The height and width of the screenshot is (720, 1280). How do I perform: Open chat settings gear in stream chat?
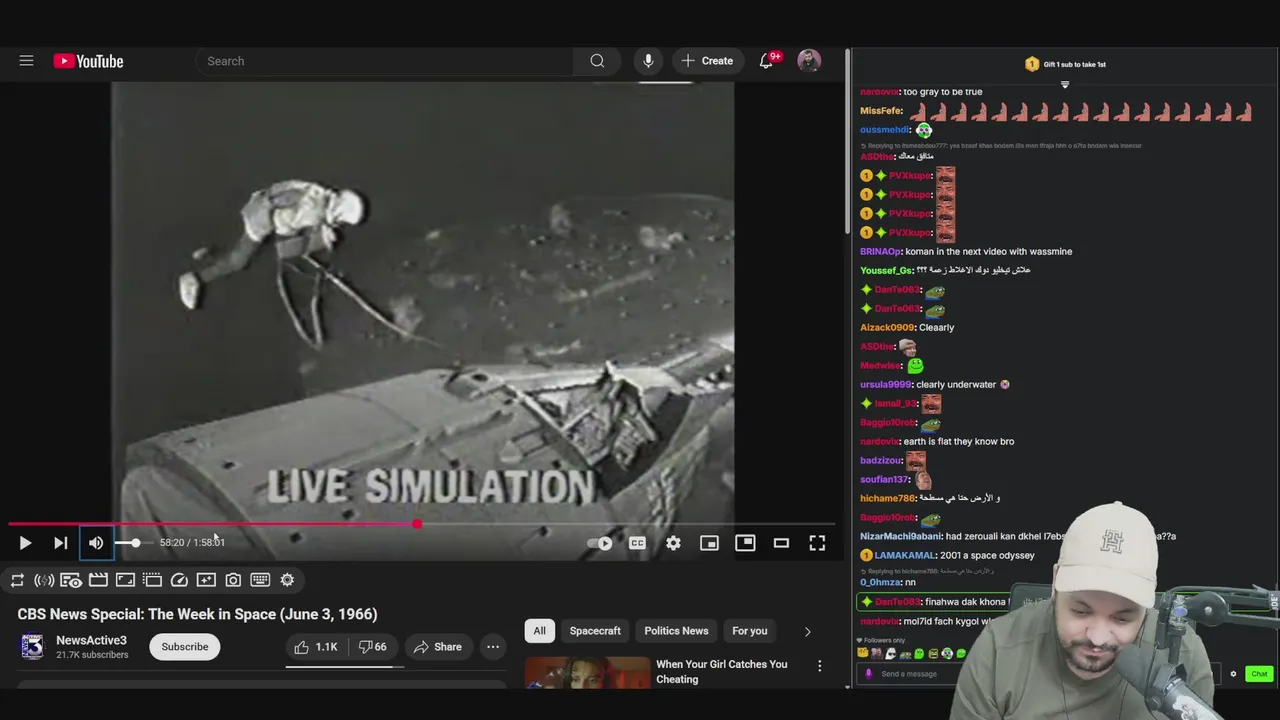pos(1233,674)
